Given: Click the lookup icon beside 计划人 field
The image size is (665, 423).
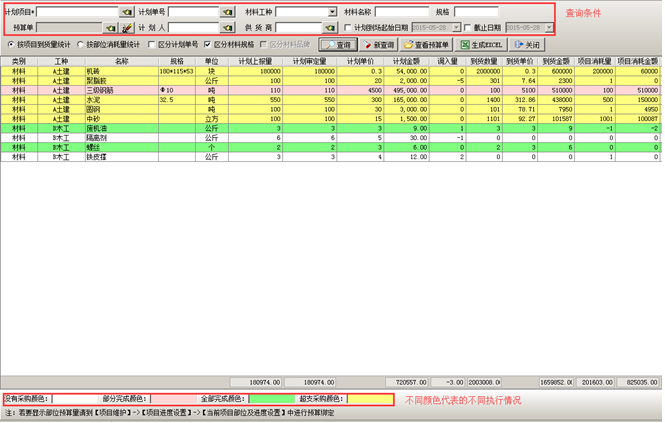Looking at the screenshot, I should (228, 28).
